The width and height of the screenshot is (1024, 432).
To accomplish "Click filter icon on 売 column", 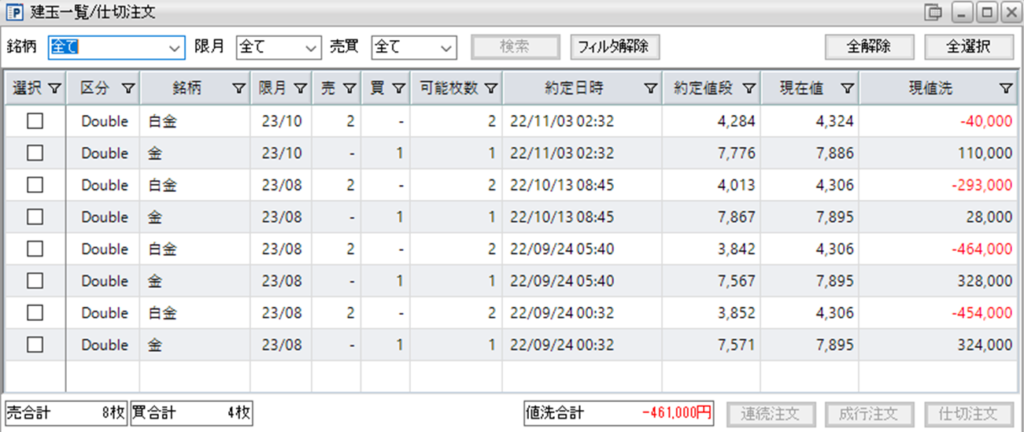I will (x=349, y=89).
